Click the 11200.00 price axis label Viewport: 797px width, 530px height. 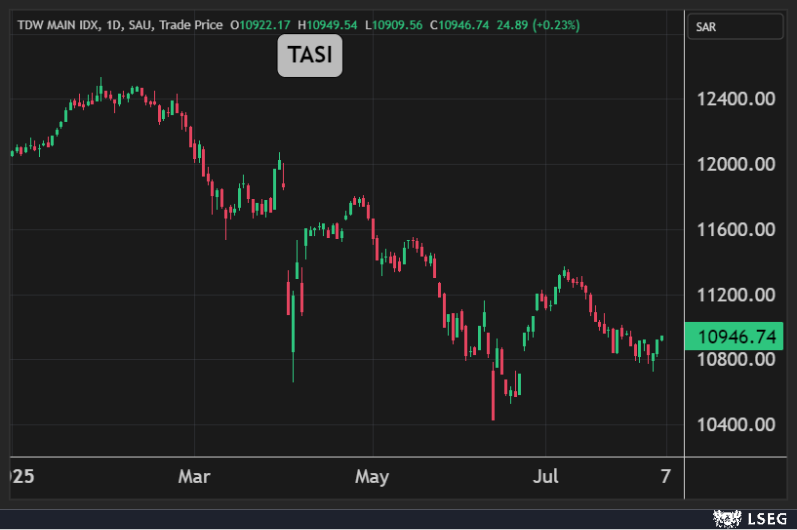pos(738,295)
